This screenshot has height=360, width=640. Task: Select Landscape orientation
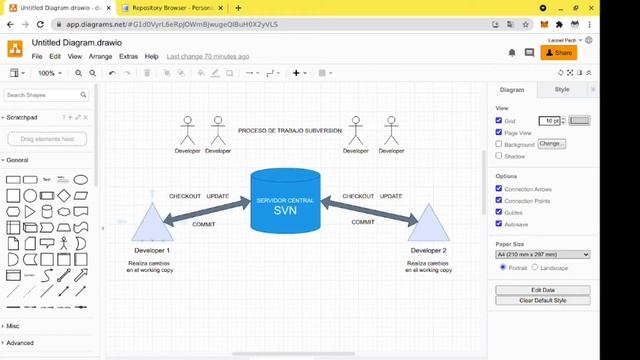tap(535, 267)
